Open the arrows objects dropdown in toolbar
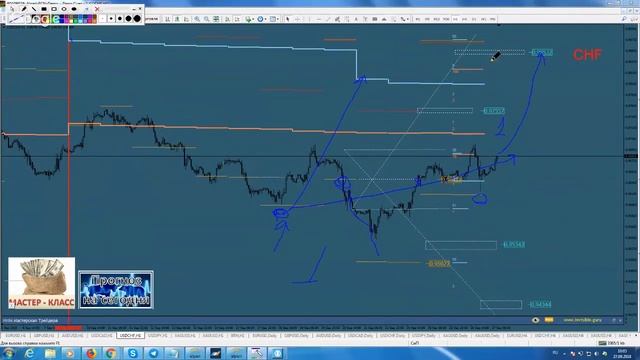This screenshot has height=360, width=640. pyautogui.click(x=404, y=19)
